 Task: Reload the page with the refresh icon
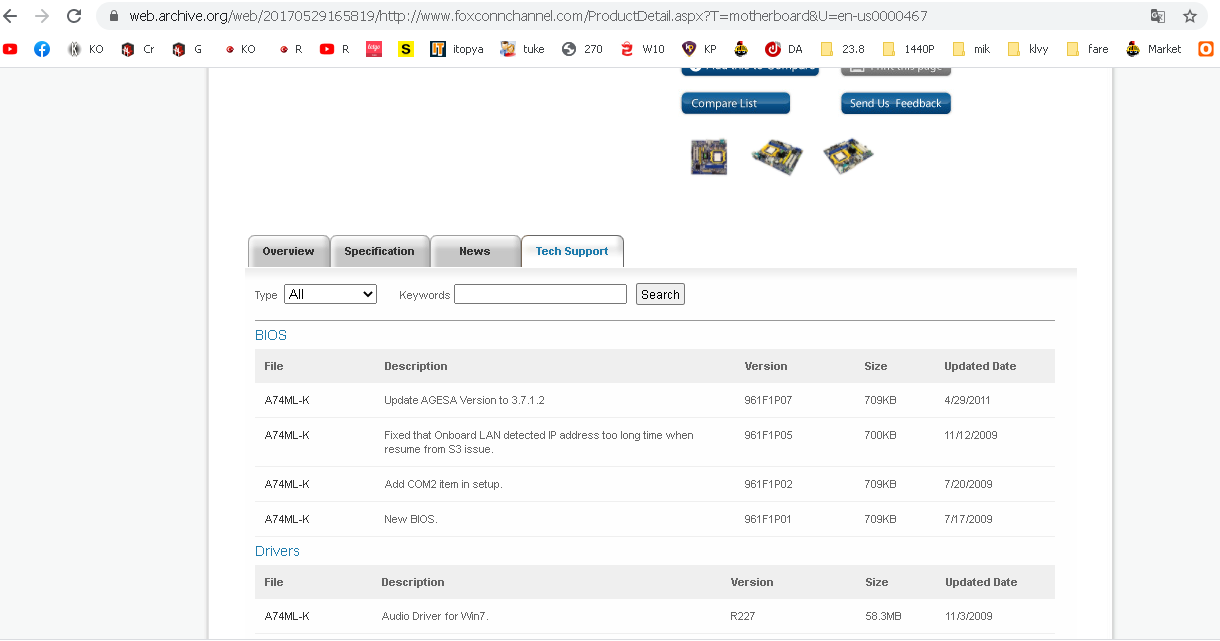click(74, 16)
